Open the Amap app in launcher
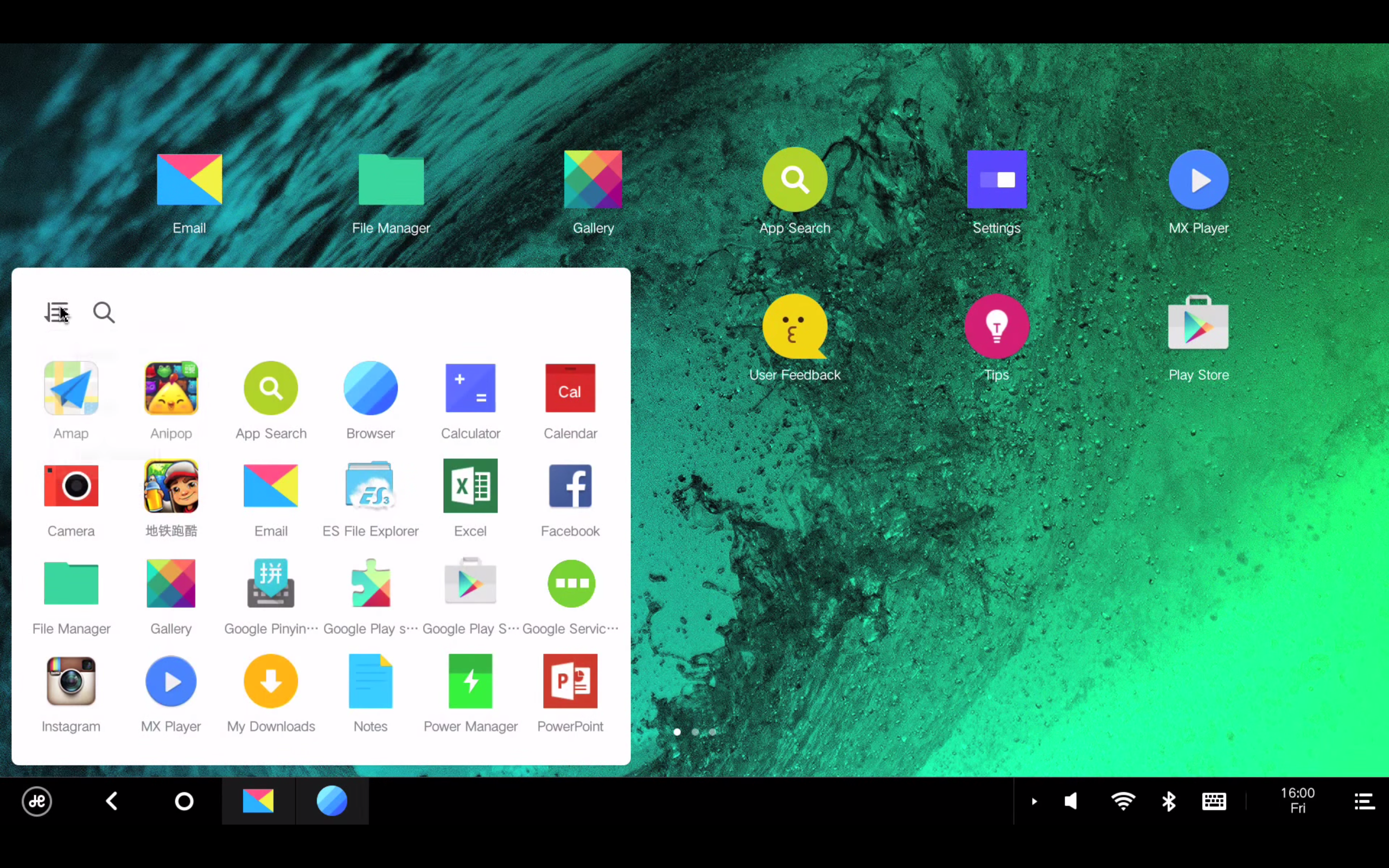The width and height of the screenshot is (1389, 868). (71, 388)
